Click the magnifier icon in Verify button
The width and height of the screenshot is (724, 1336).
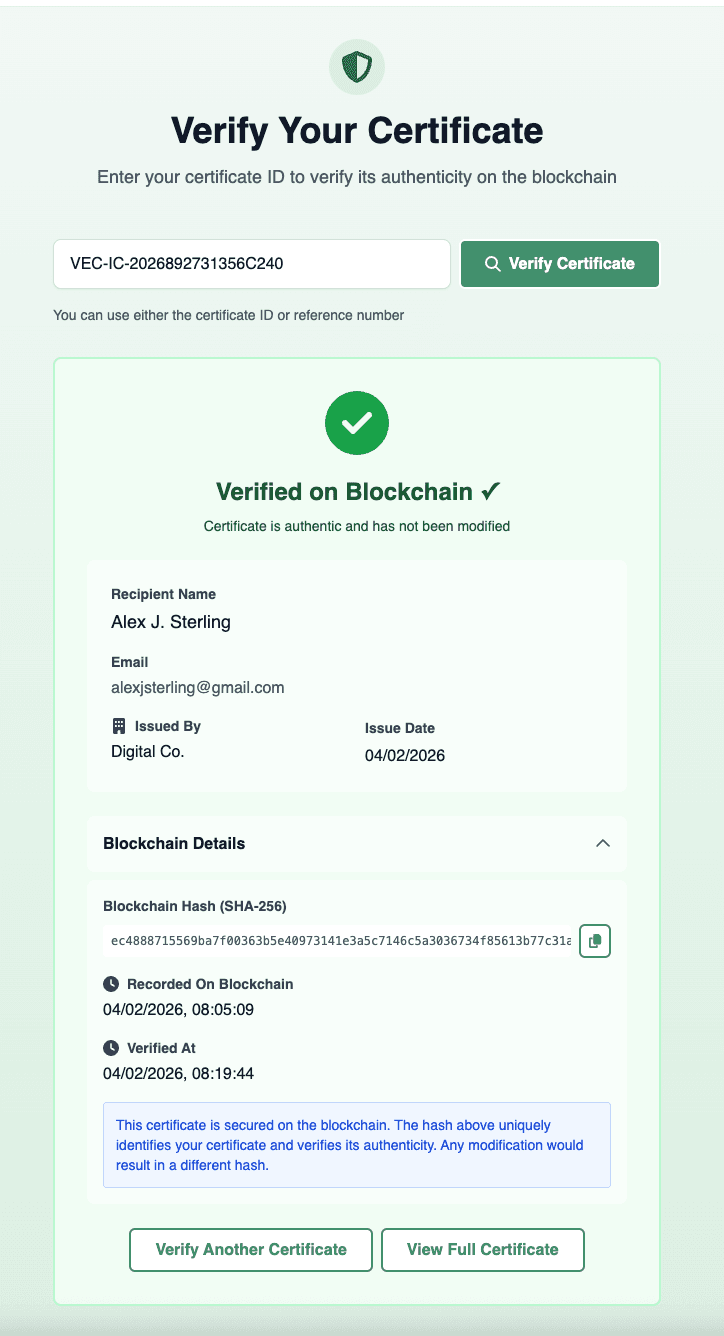pyautogui.click(x=492, y=264)
